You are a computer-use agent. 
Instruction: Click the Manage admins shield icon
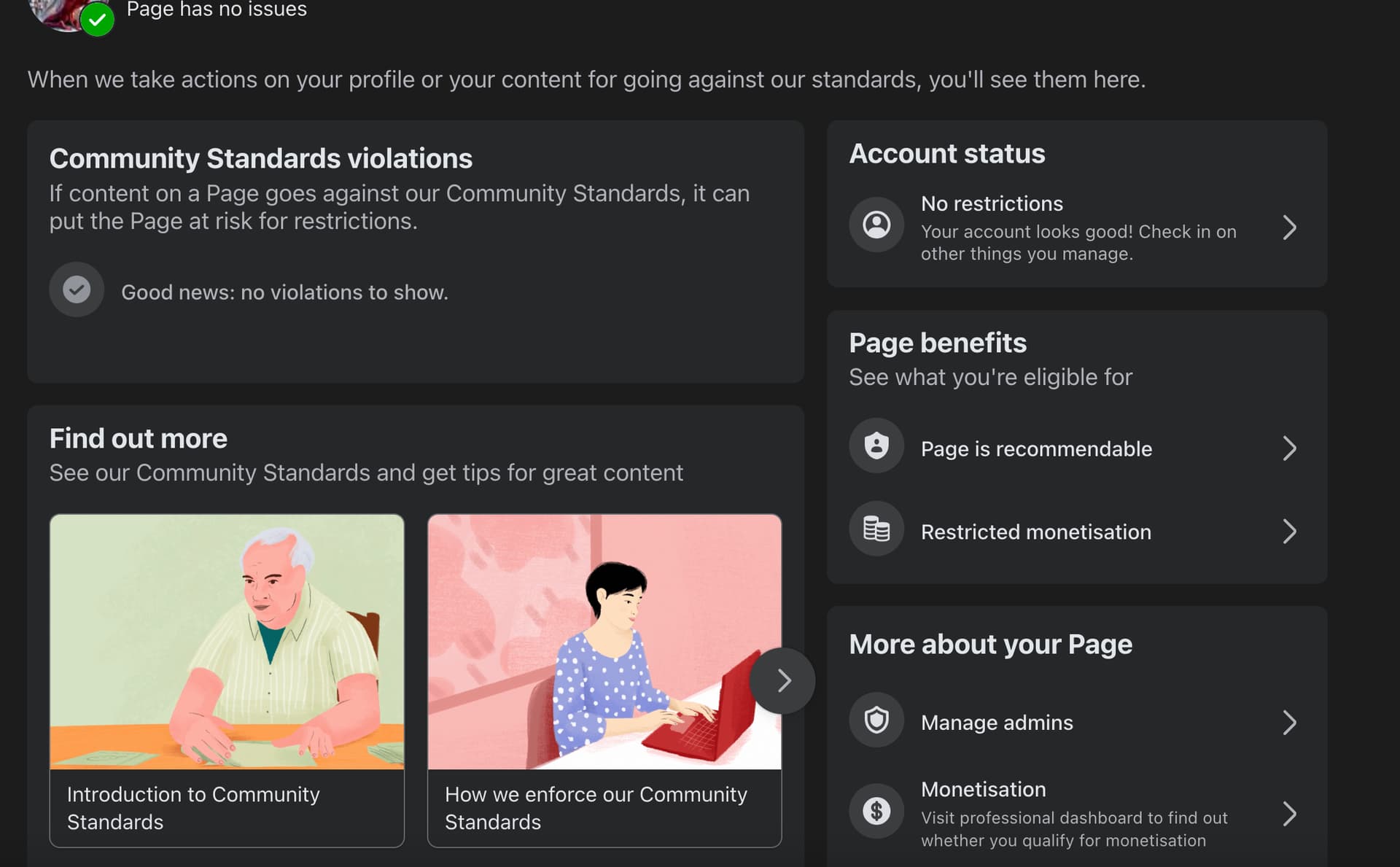point(876,720)
